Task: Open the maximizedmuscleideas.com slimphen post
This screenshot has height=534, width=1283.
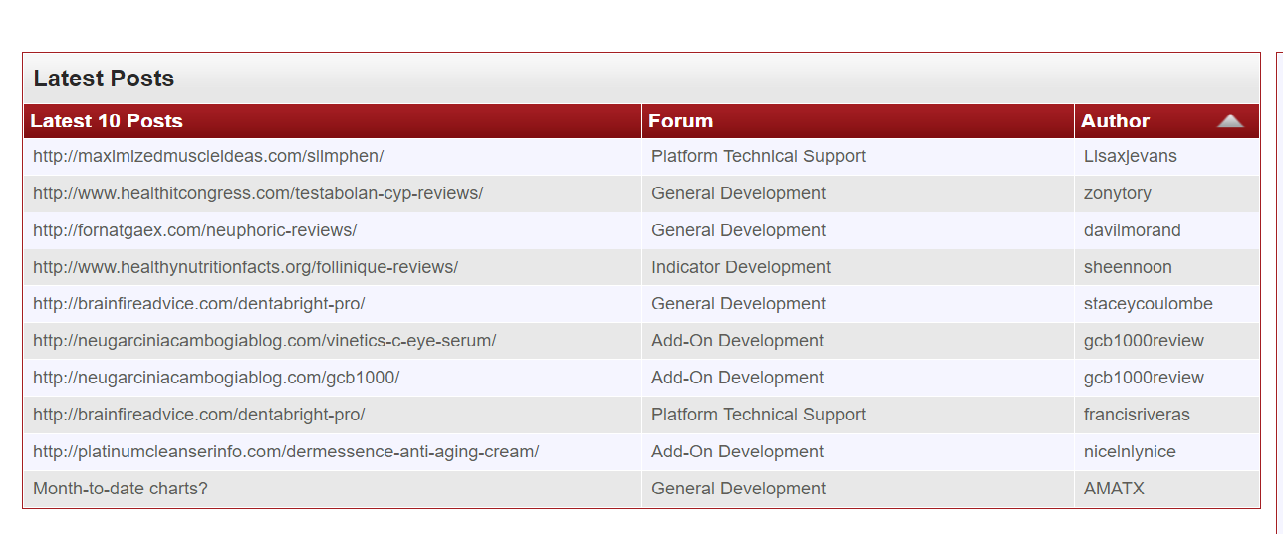Action: (x=208, y=156)
